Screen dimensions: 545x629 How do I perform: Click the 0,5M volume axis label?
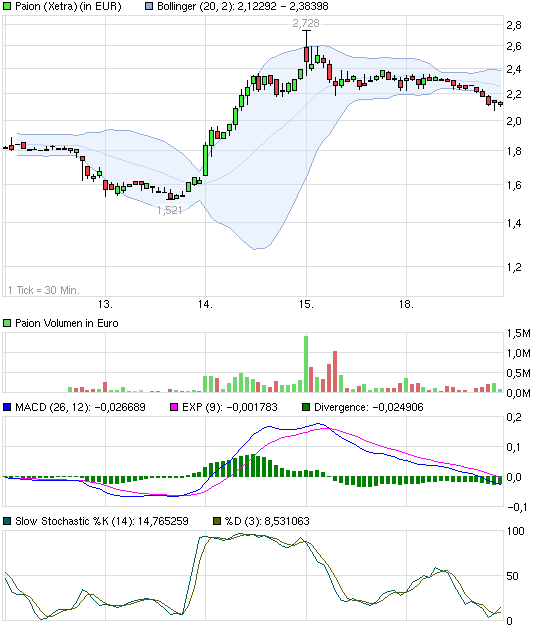click(519, 373)
